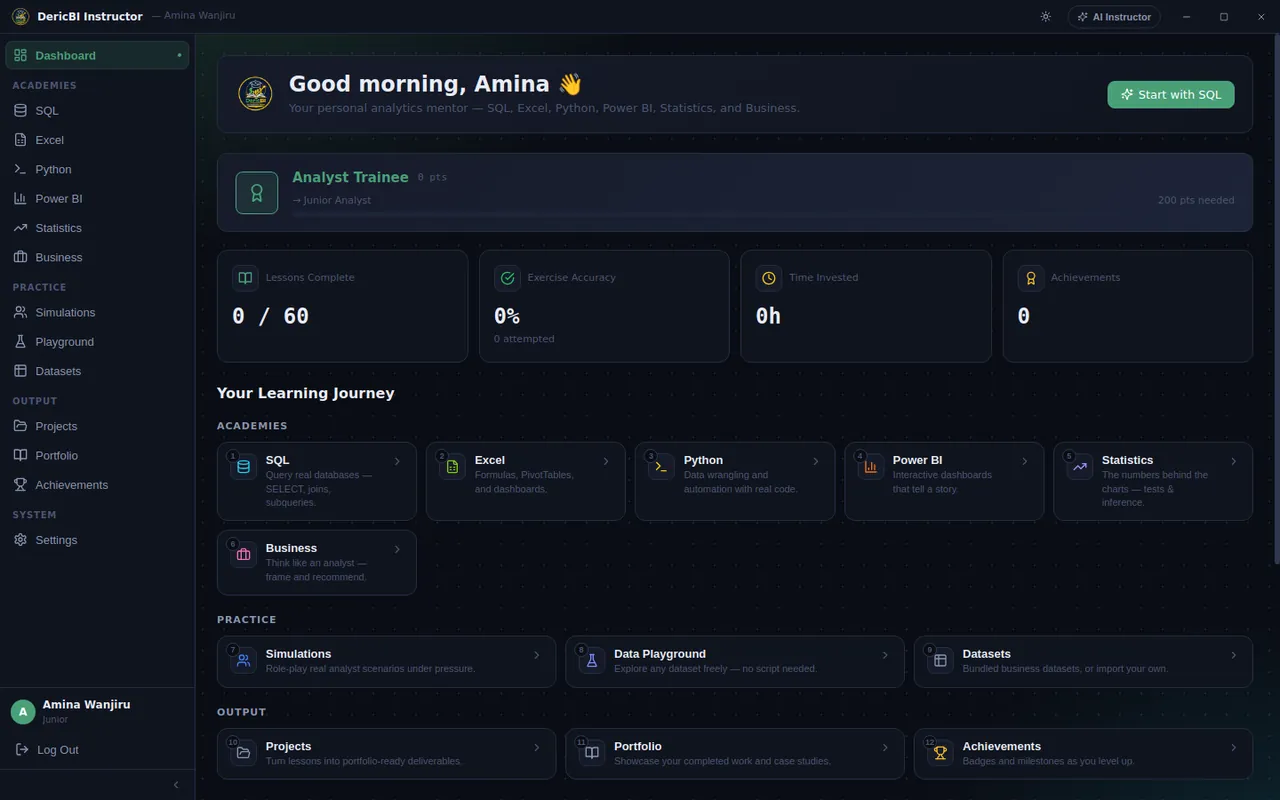Click the '0 attempted' text

click(x=524, y=339)
